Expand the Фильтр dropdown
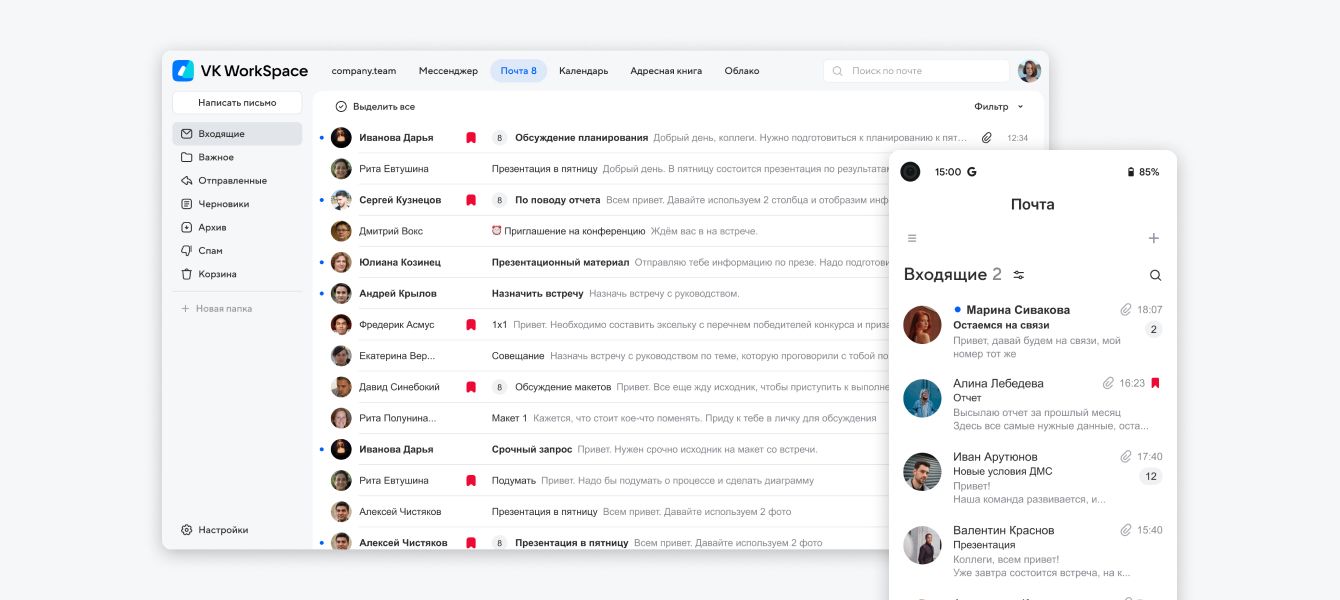Image resolution: width=1340 pixels, height=600 pixels. point(998,107)
